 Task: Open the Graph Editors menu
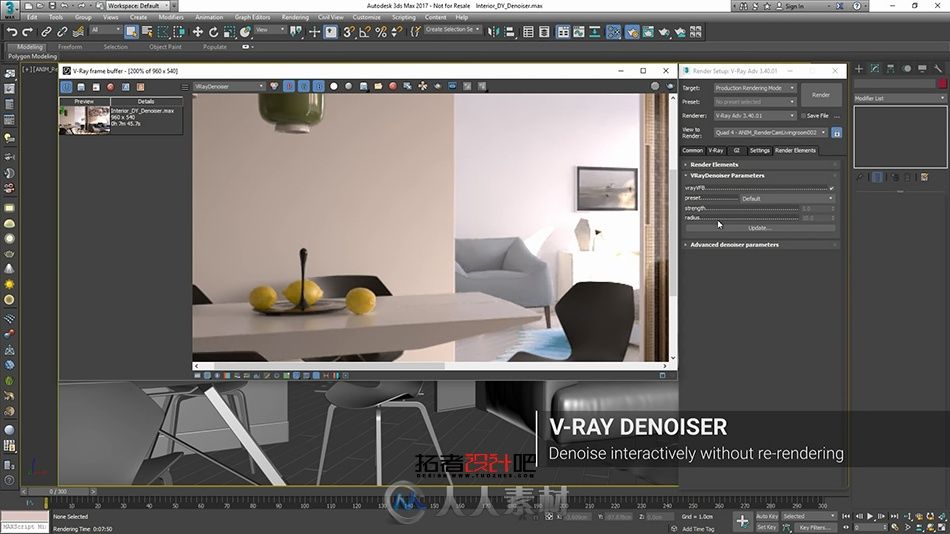click(x=253, y=17)
